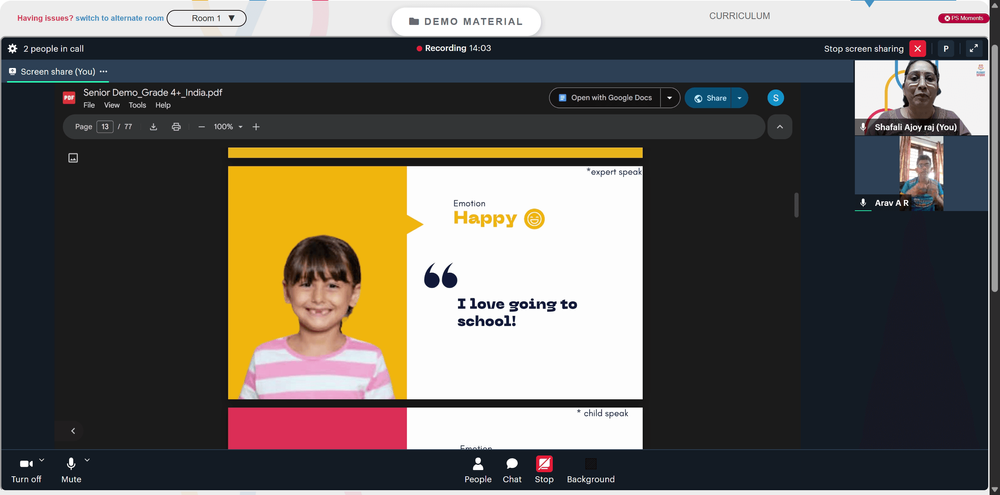
Task: Enter fullscreen mode for the call
Action: tap(973, 48)
